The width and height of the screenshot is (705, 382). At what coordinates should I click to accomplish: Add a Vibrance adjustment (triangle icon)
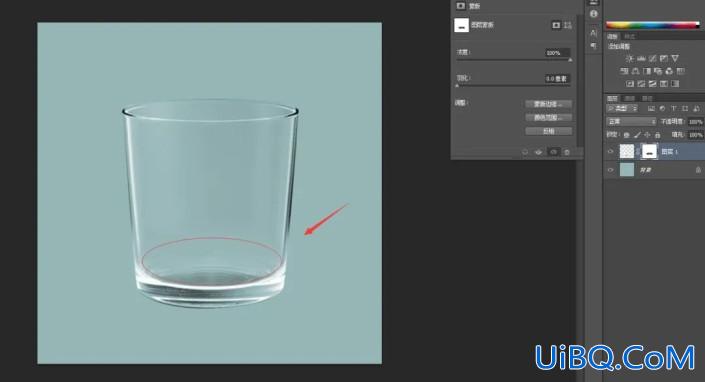(675, 58)
